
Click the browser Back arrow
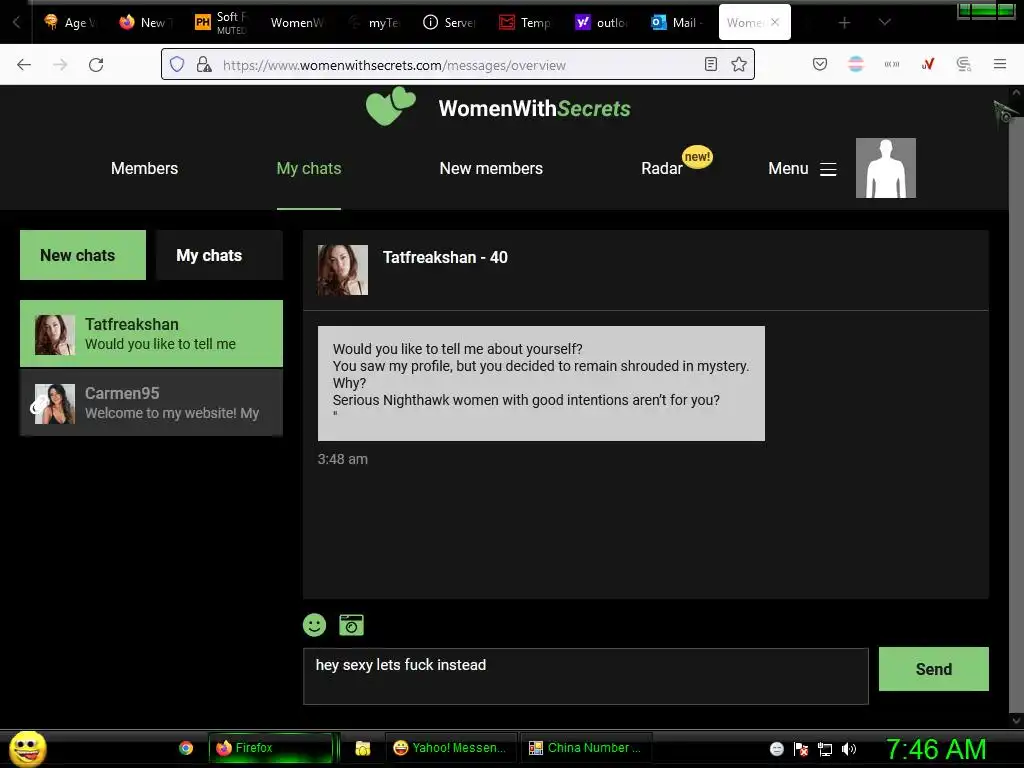click(24, 65)
